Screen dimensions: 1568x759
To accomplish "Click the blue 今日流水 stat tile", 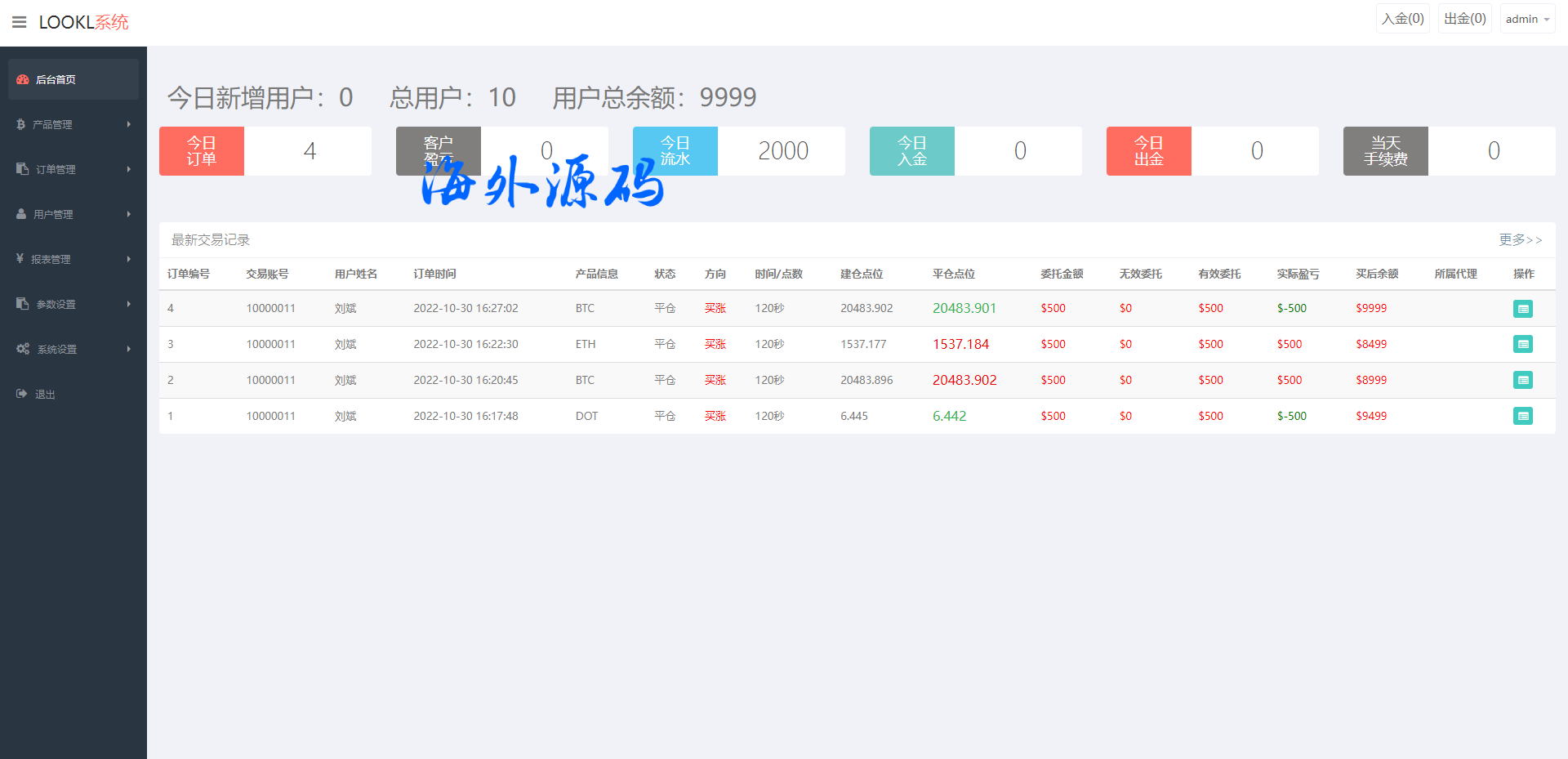I will click(x=675, y=151).
